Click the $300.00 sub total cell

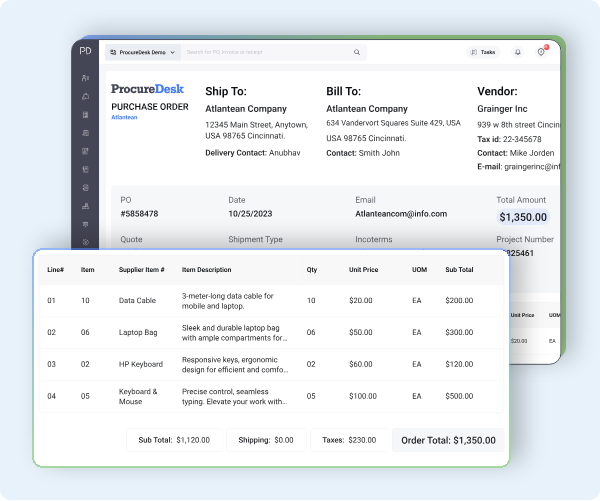tap(459, 332)
